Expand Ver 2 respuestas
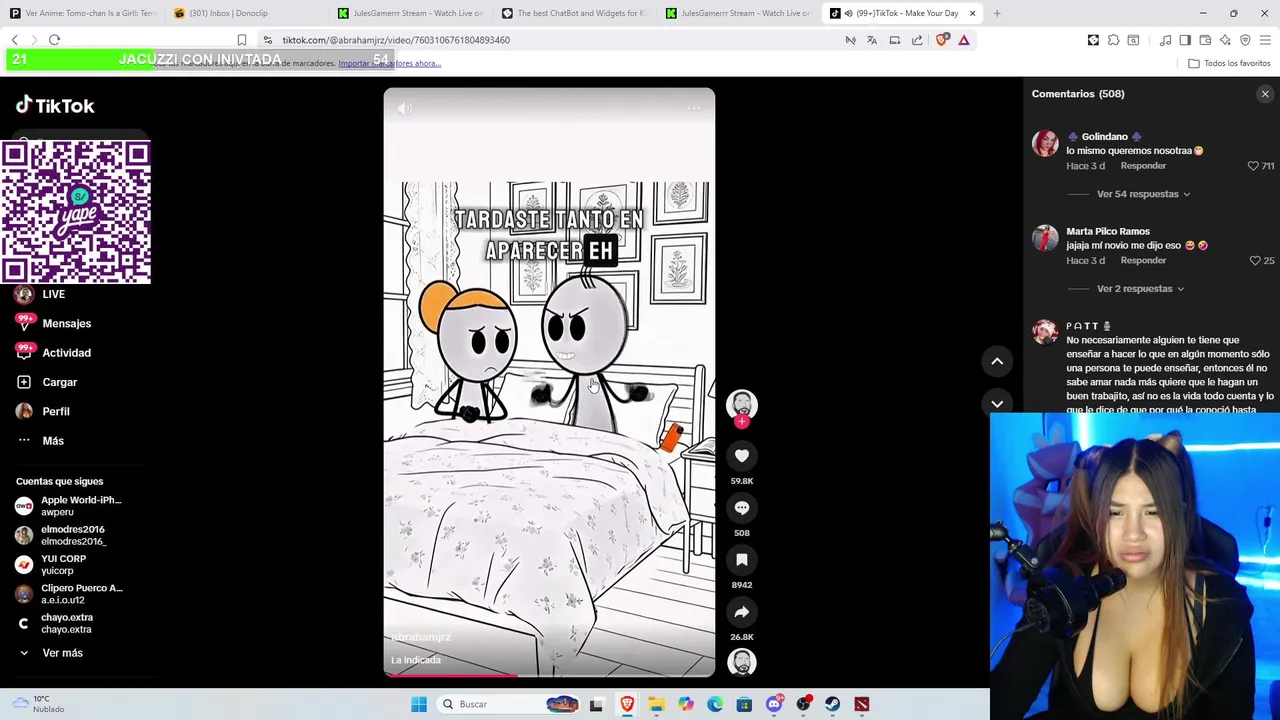 (1140, 289)
